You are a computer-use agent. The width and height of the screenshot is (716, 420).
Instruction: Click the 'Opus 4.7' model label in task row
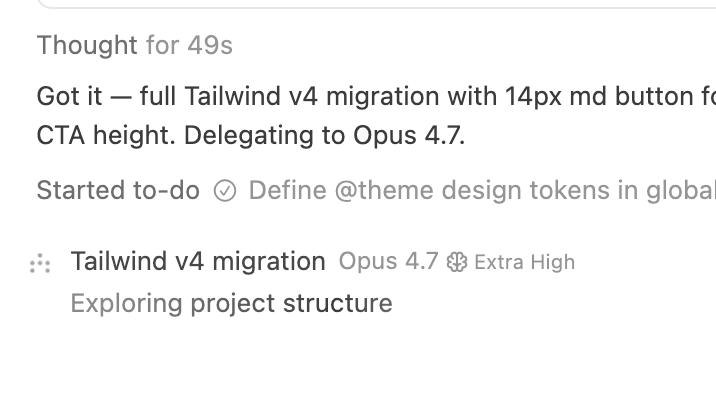tap(388, 261)
